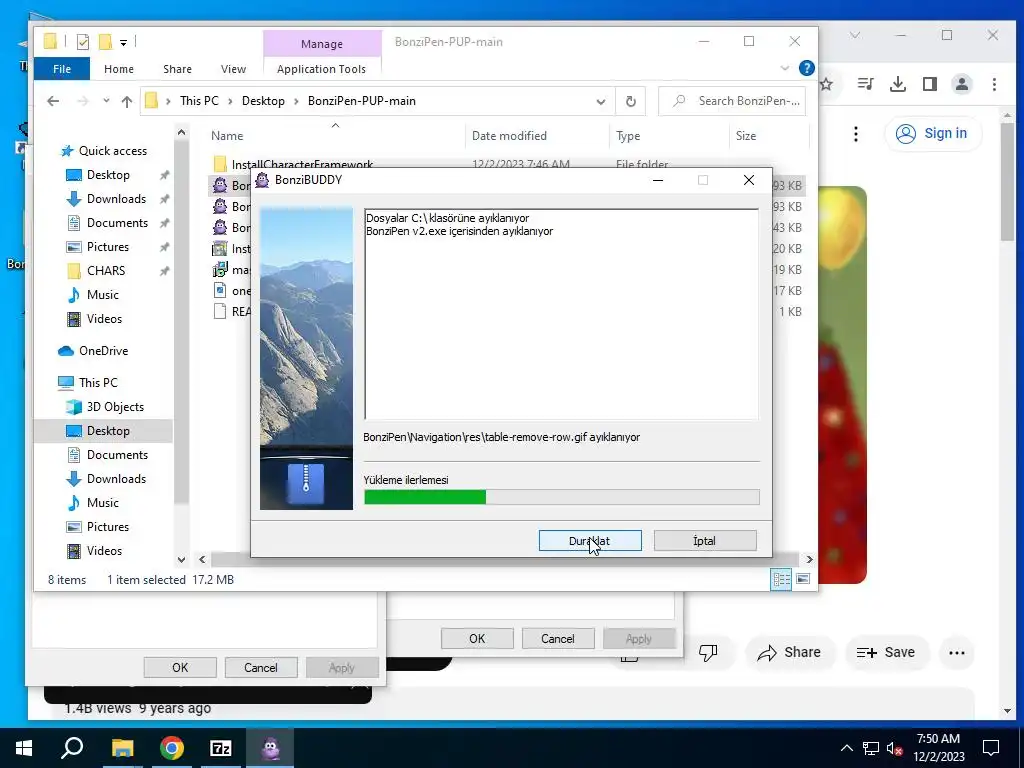
Task: Open Explorer help icon
Action: (x=807, y=68)
